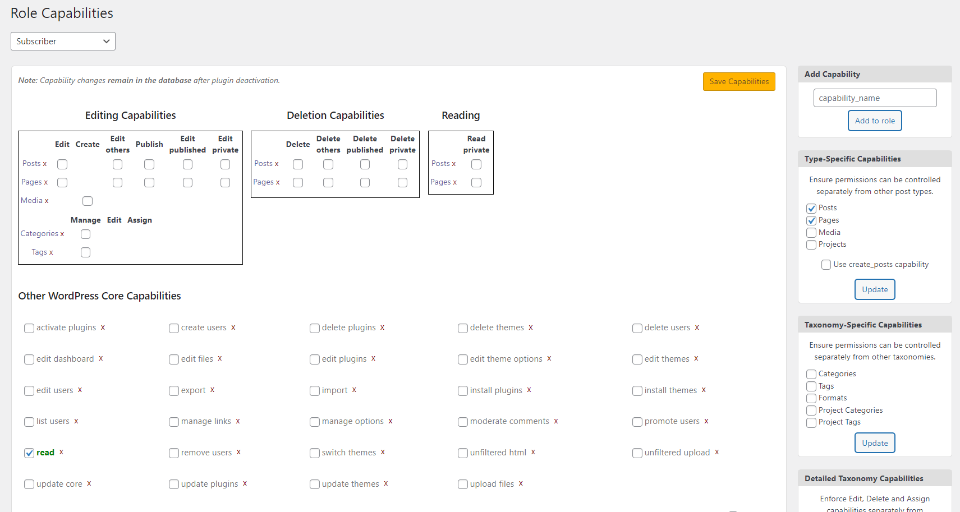Check the Project Categories taxonomy checkbox
Screen dimensions: 960x512
pyautogui.click(x=811, y=410)
